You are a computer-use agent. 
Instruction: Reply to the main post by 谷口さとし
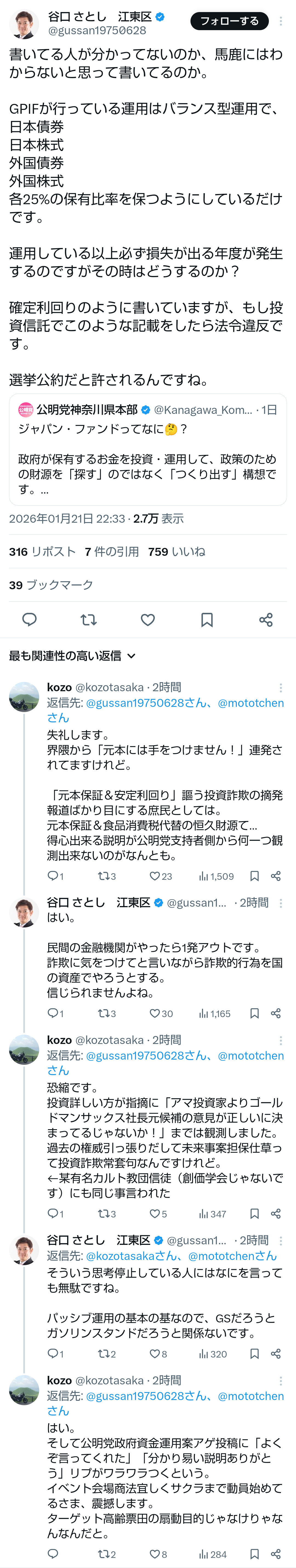click(29, 620)
